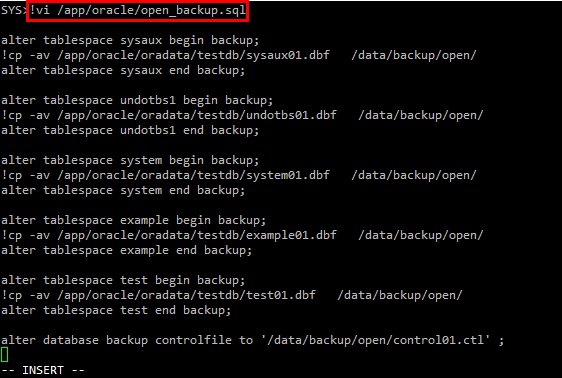Click 'alter tablespace test end backup' line
Image resolution: width=562 pixels, height=378 pixels.
pos(116,310)
